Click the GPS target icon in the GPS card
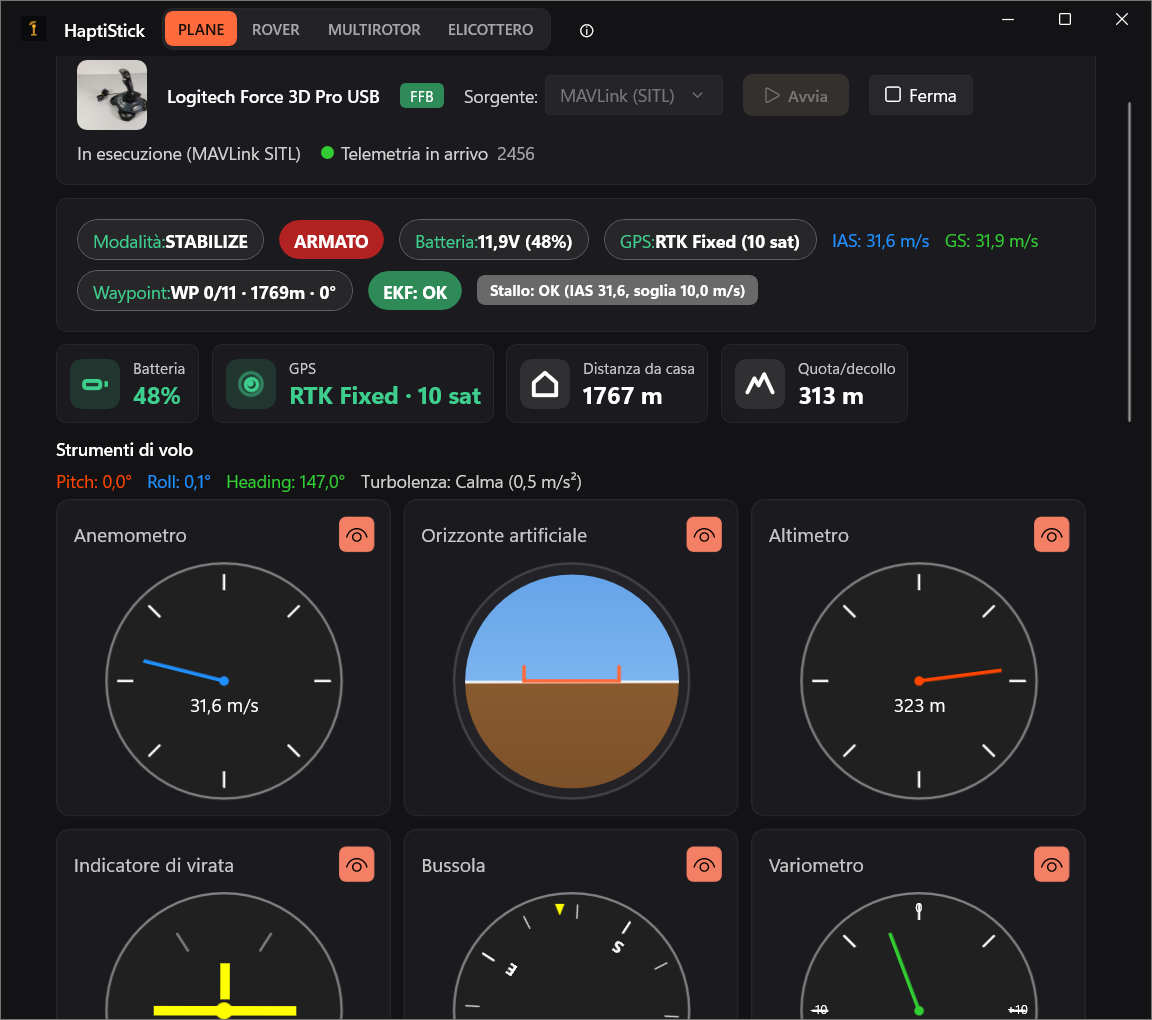 251,384
